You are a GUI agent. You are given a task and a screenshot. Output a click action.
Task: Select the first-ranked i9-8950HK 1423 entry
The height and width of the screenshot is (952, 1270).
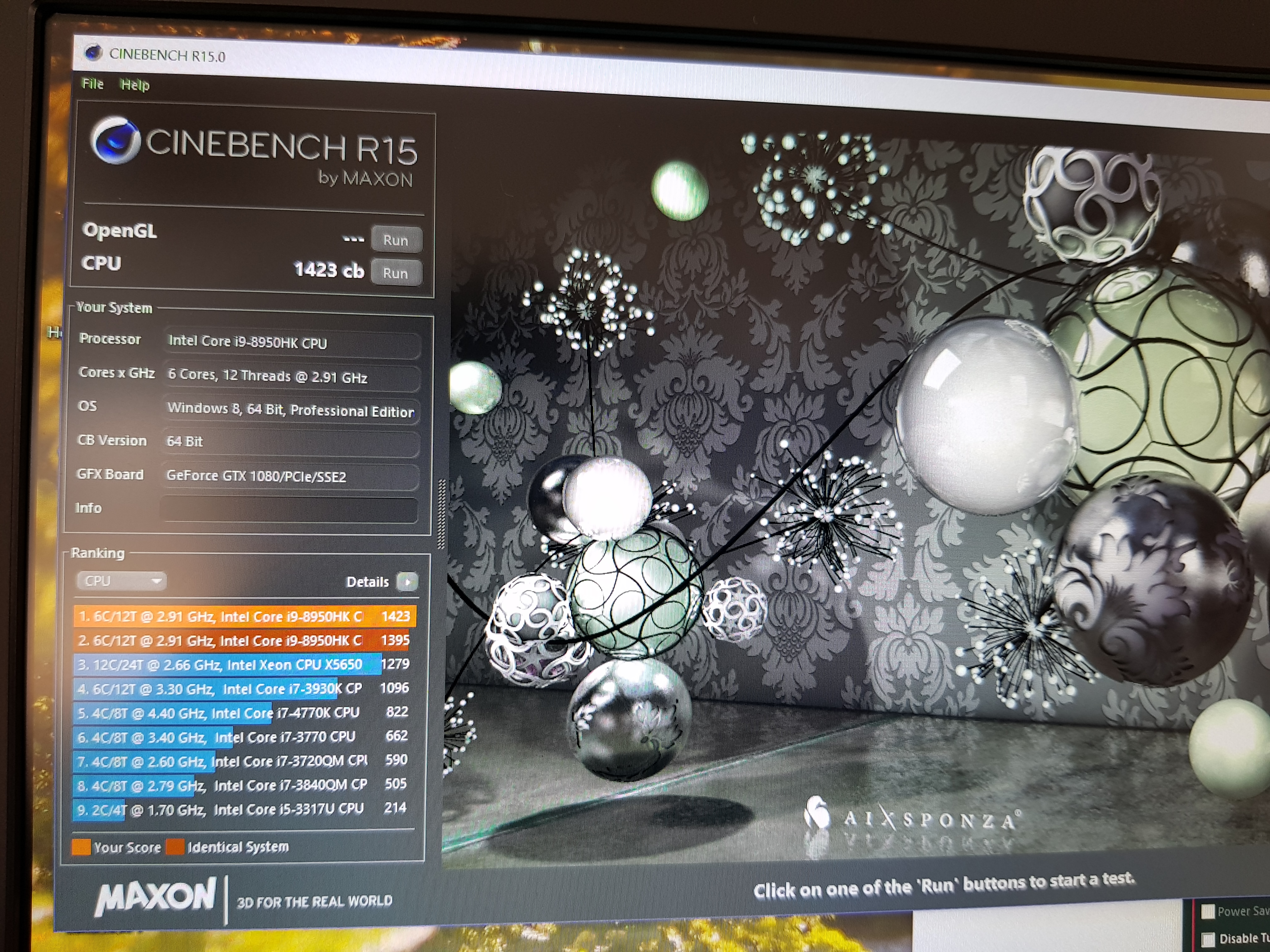tap(244, 616)
